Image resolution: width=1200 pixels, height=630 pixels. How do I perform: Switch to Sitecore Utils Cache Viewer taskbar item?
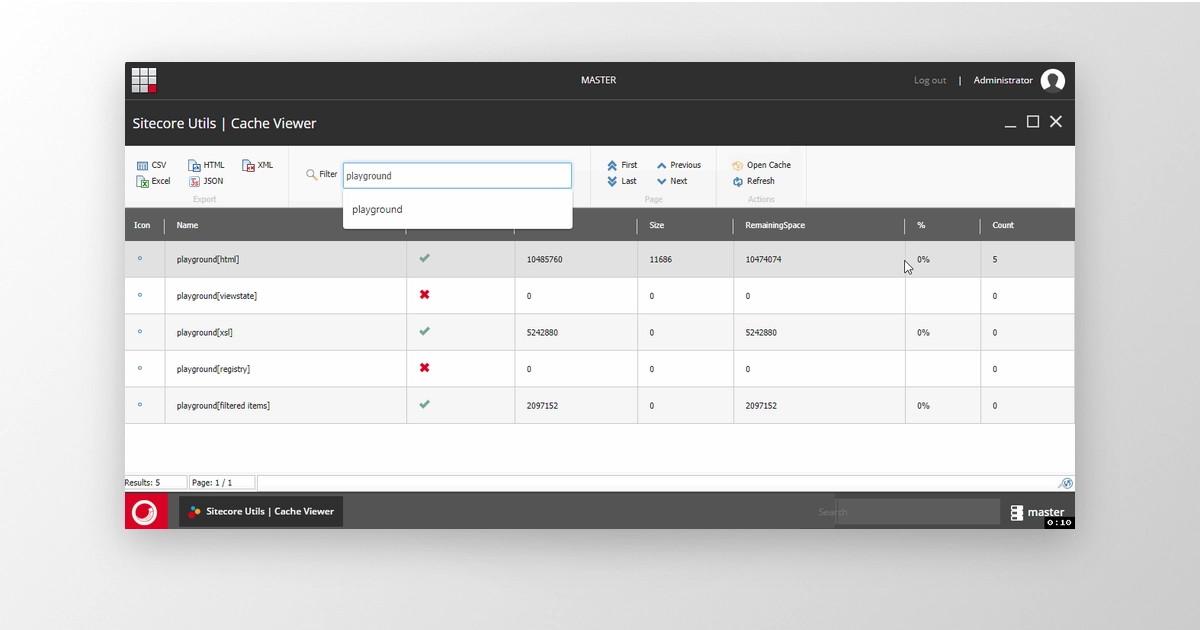click(x=261, y=511)
